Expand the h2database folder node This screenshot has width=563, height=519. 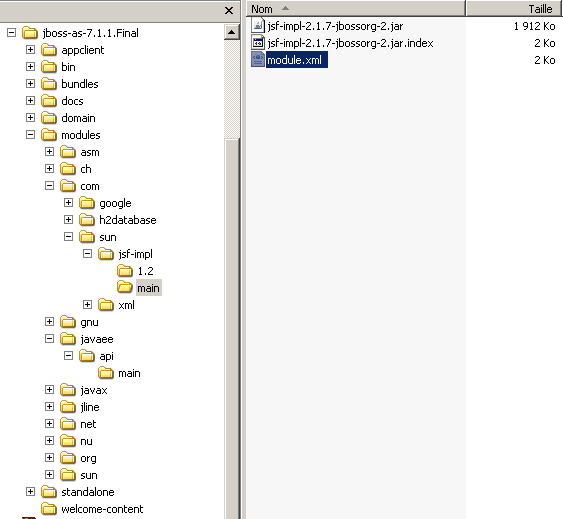69,219
